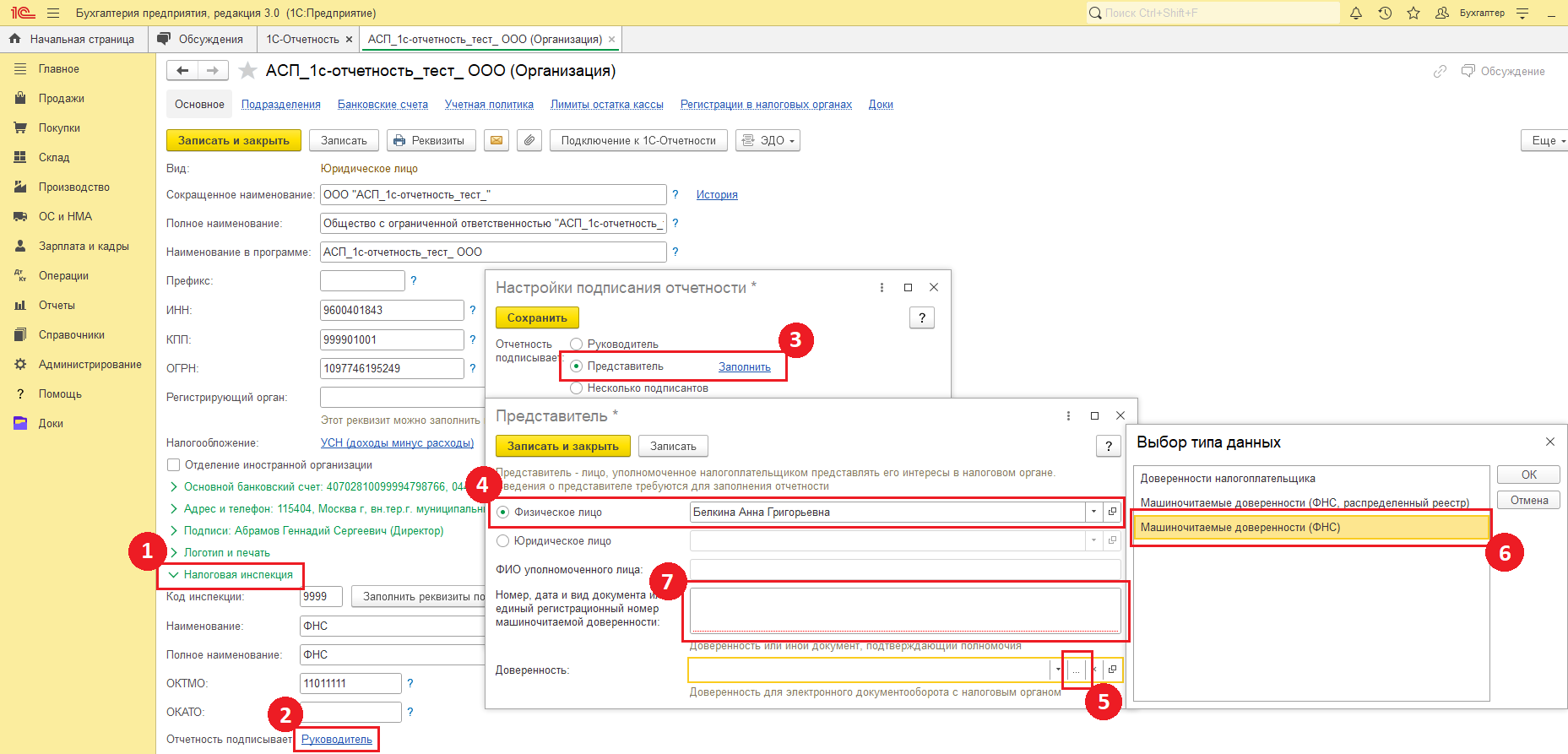Open dropdown arrow of Доверенность field
Screen dimensions: 1568x754
1057,670
